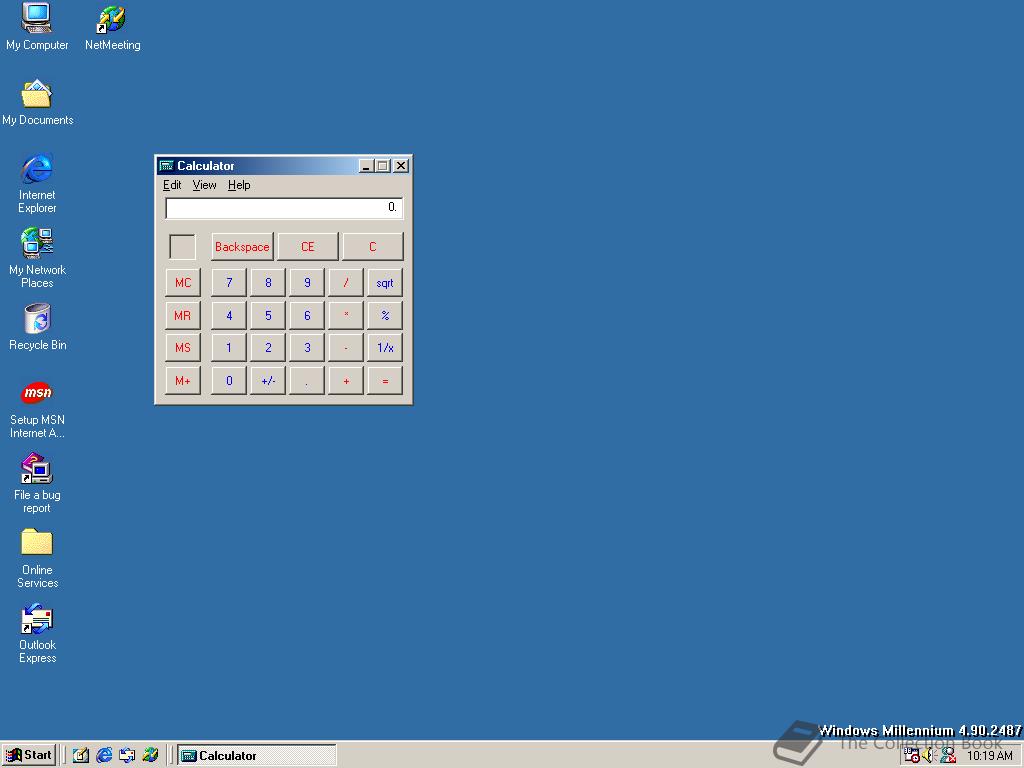
Task: Click the Calculator title bar icon
Action: pyautogui.click(x=167, y=166)
